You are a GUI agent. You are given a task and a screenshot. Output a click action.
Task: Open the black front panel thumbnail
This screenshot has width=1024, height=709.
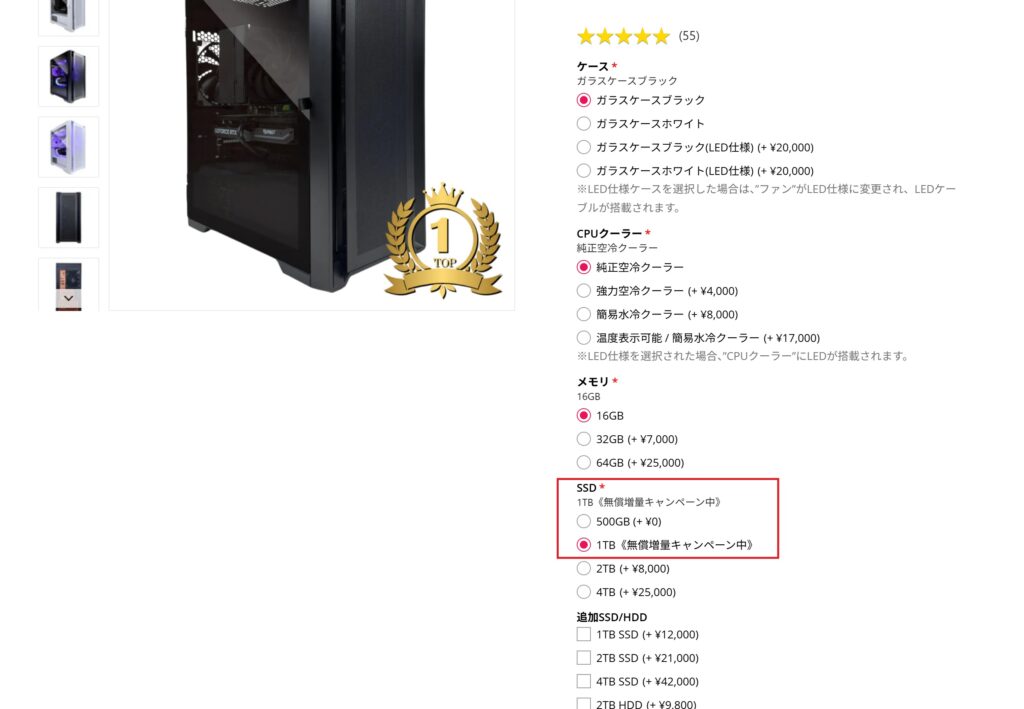click(x=69, y=217)
